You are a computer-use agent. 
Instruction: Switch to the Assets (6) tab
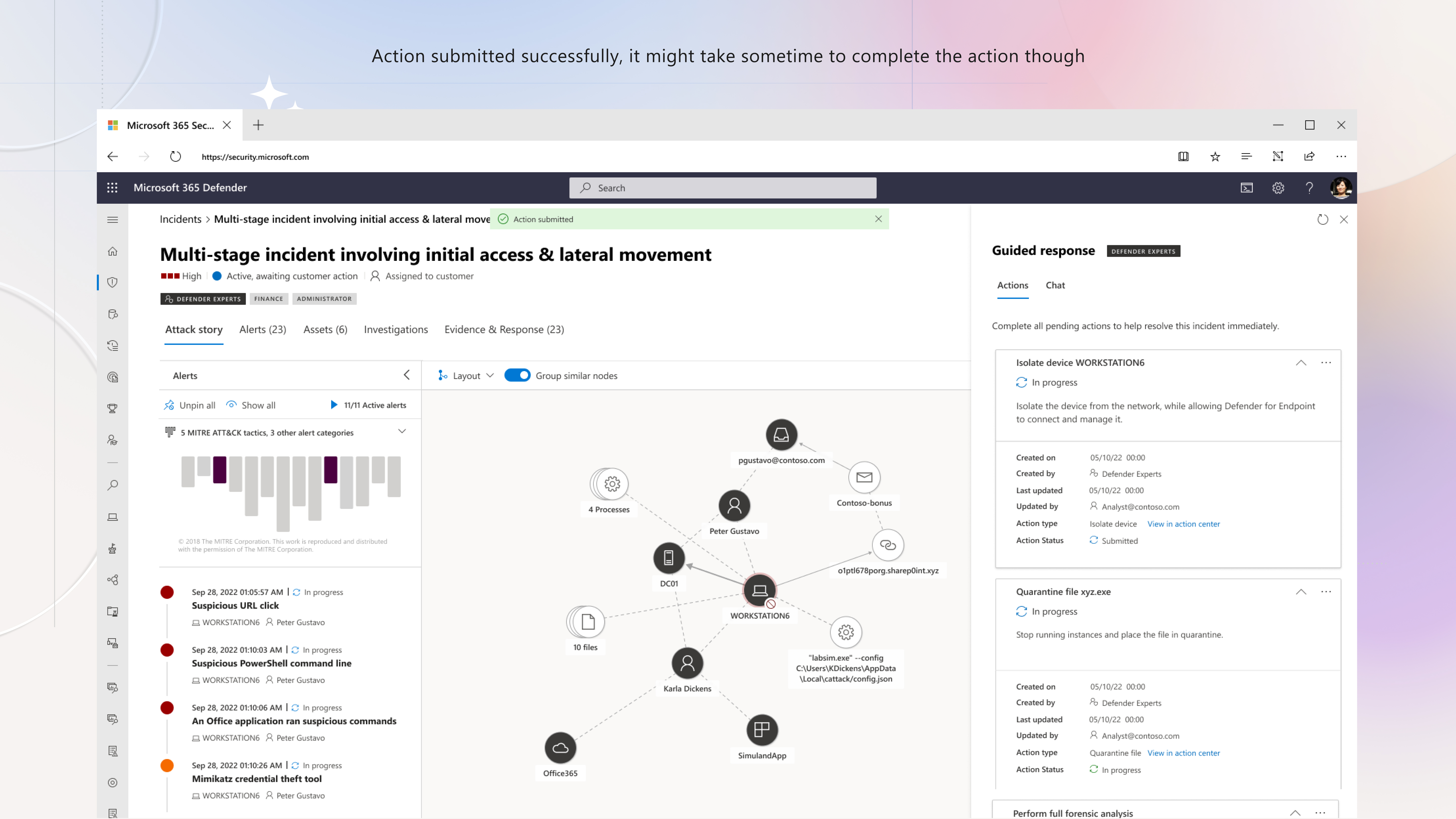point(326,330)
